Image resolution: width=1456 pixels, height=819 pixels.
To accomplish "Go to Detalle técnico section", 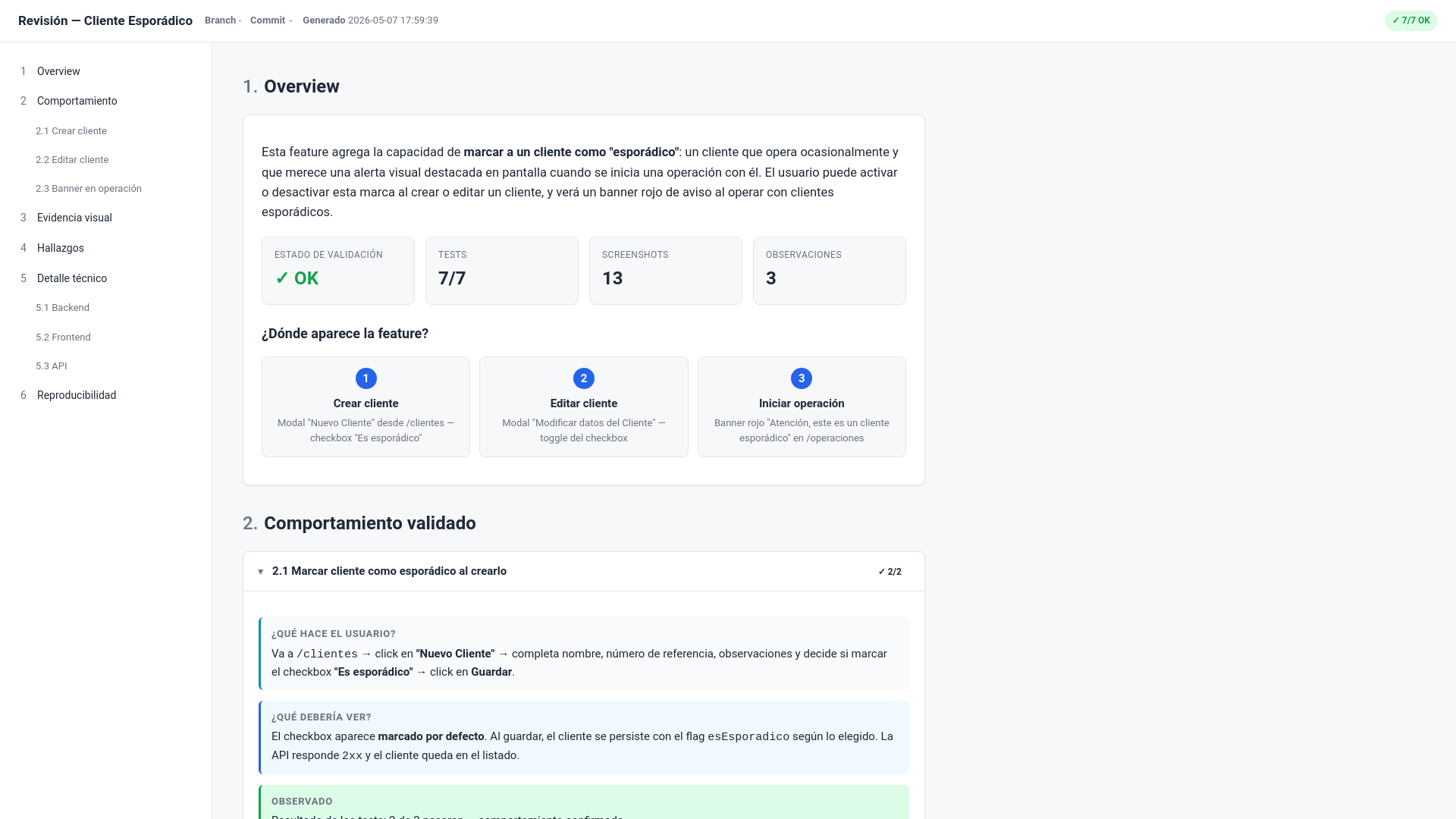I will point(72,278).
